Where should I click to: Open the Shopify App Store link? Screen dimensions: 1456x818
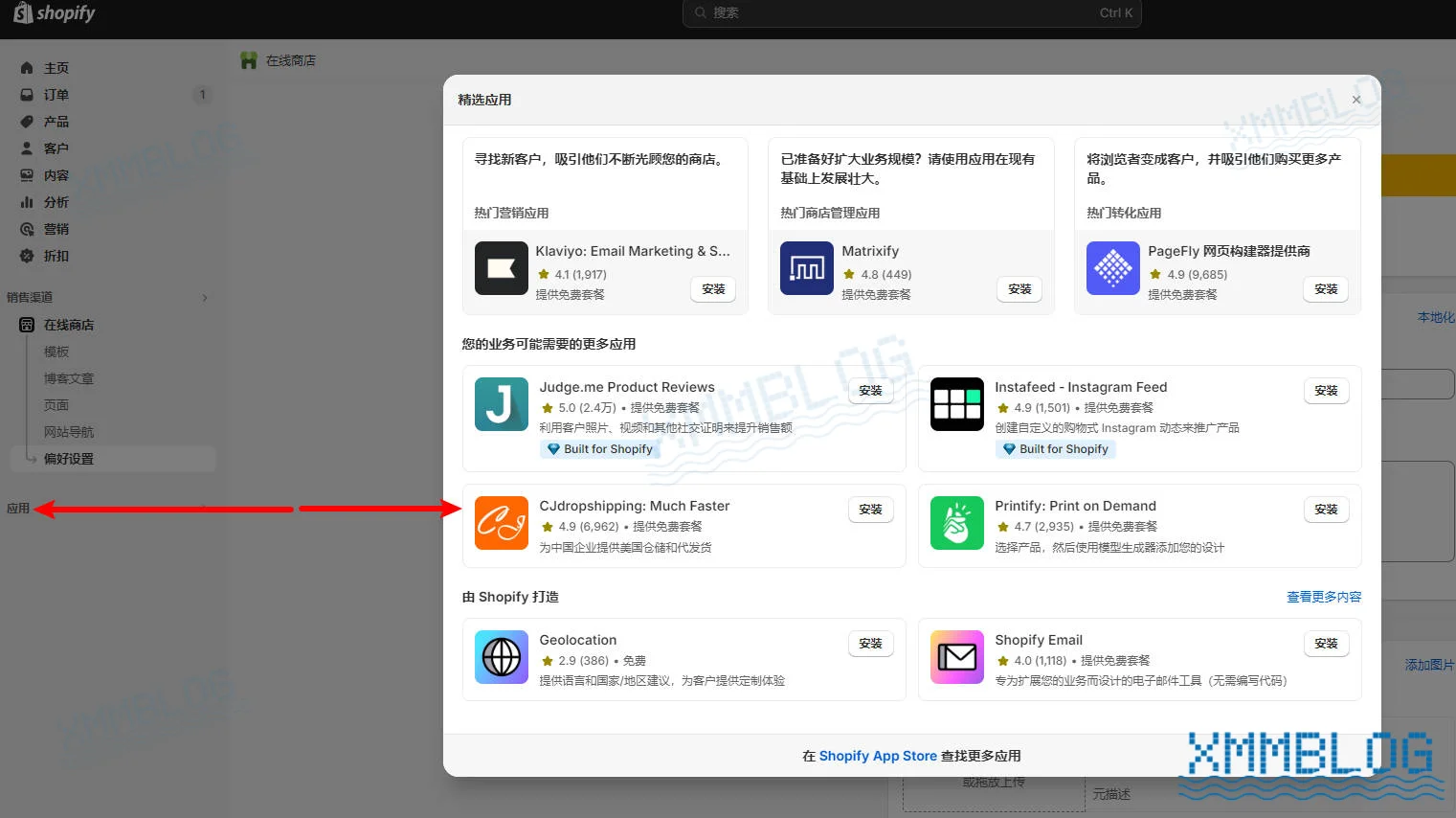[878, 756]
